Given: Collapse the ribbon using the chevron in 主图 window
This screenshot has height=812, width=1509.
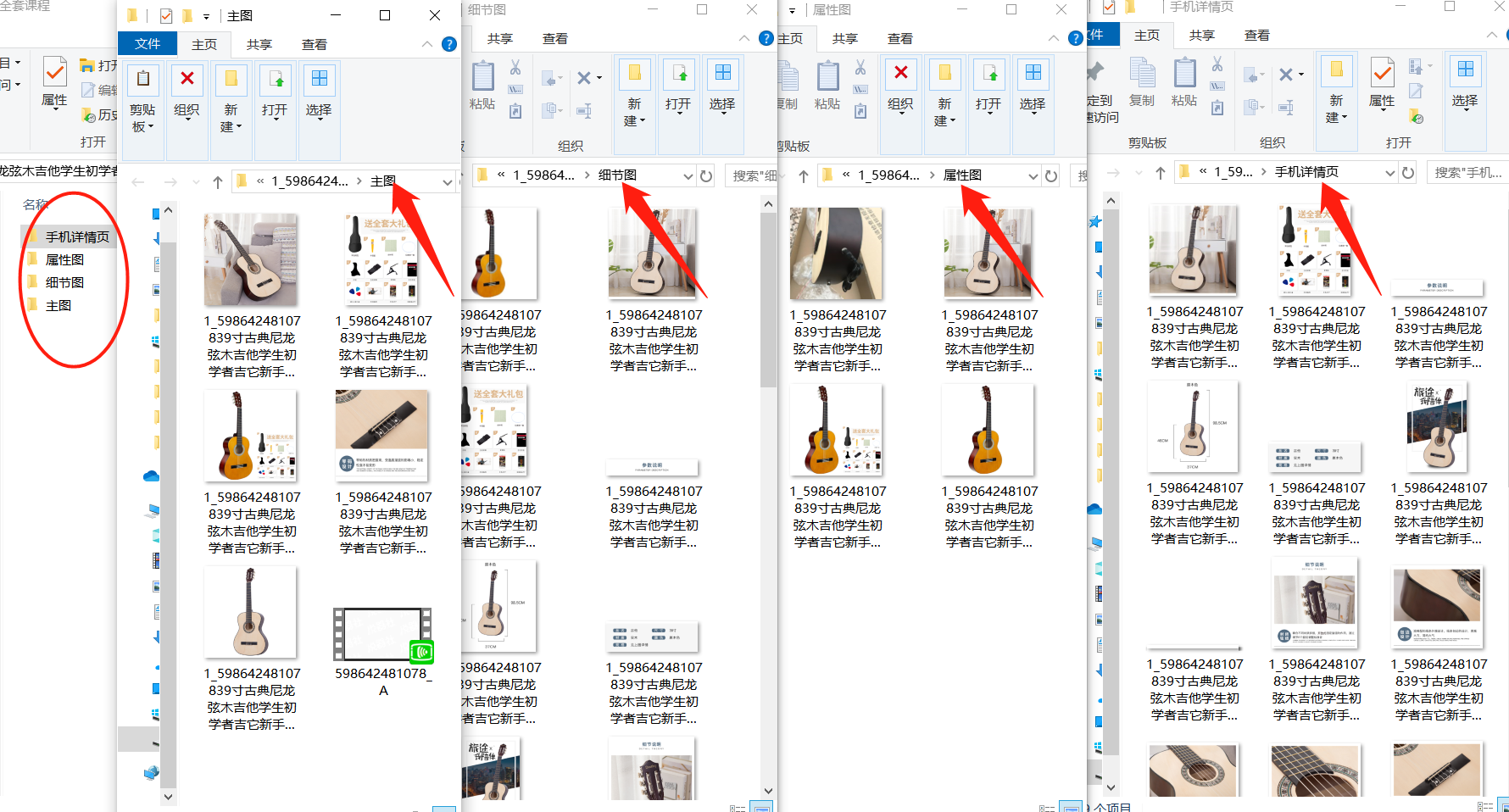Looking at the screenshot, I should 428,44.
